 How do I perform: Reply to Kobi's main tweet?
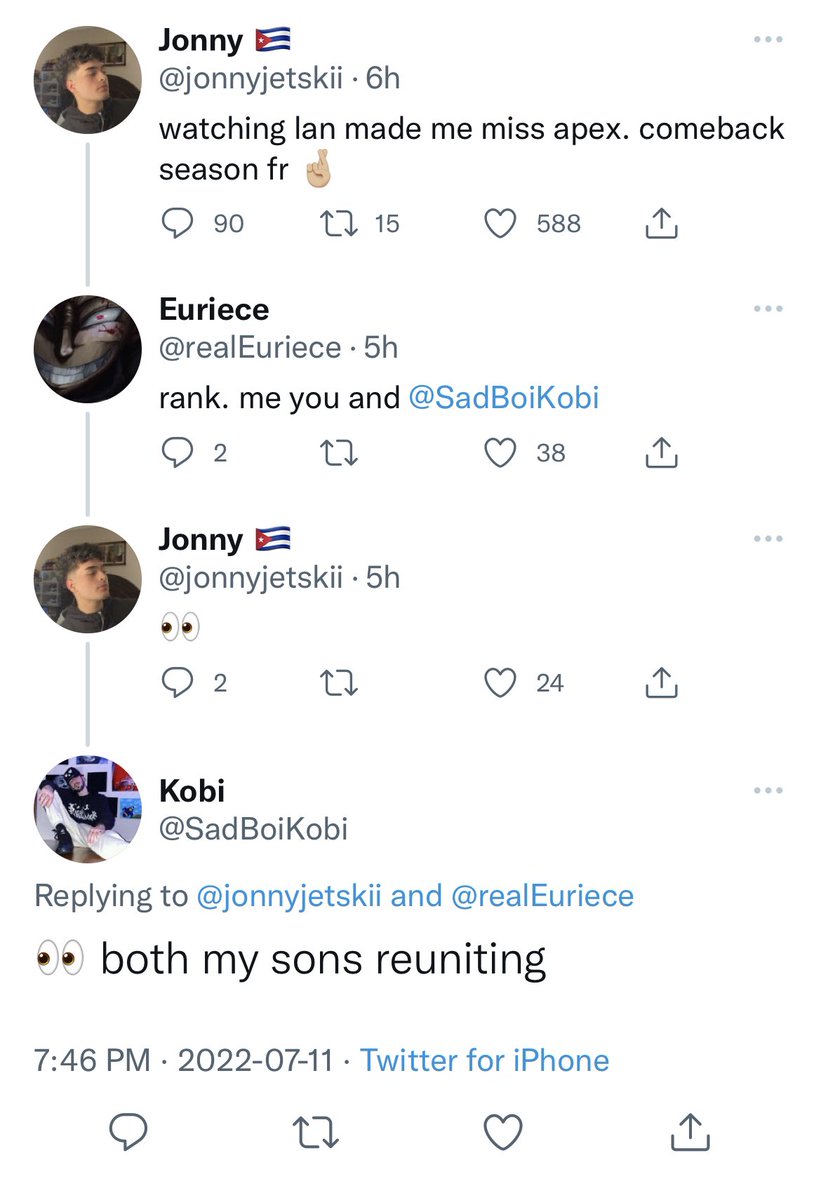(129, 1133)
